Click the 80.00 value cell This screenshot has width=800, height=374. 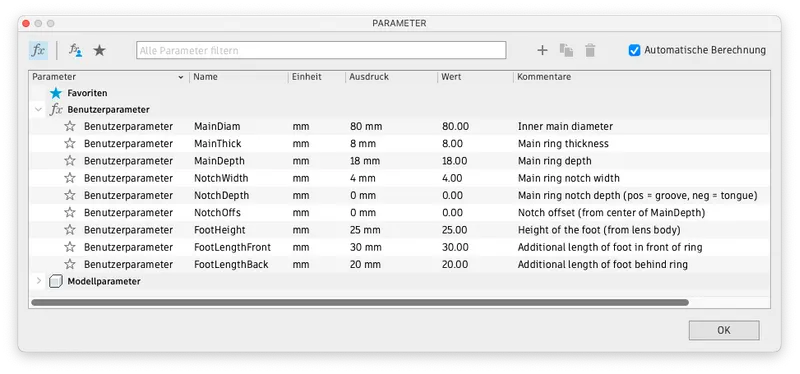point(455,126)
